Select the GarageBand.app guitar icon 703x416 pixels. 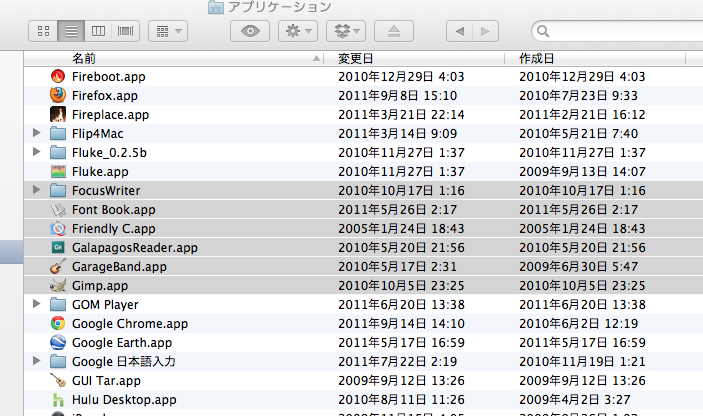58,266
